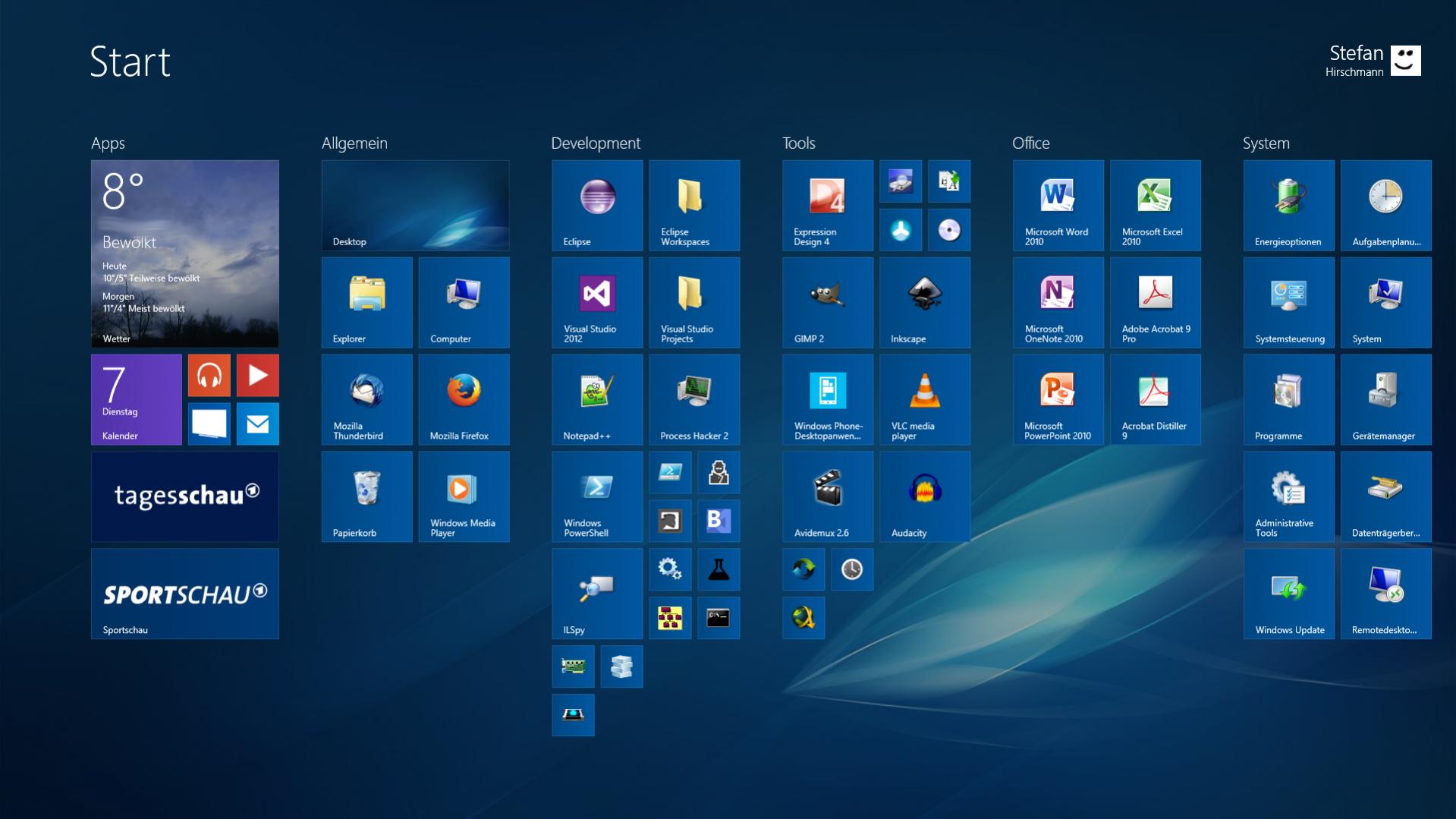The width and height of the screenshot is (1456, 819).
Task: Start Mozilla Thunderbird
Action: [367, 399]
